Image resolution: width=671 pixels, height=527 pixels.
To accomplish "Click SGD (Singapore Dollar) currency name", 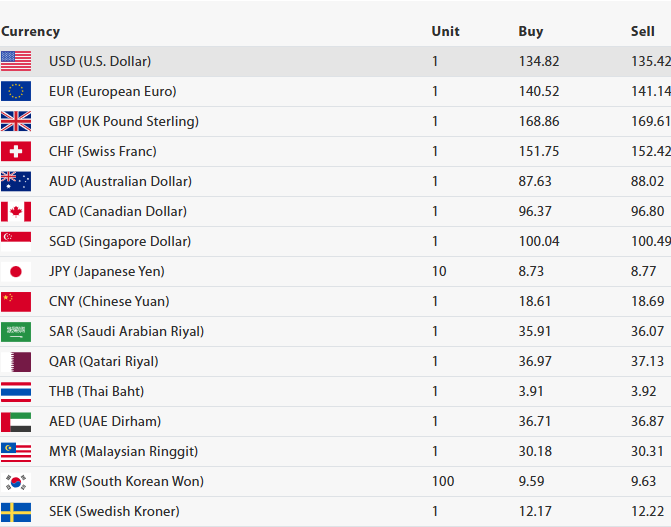I will point(120,241).
